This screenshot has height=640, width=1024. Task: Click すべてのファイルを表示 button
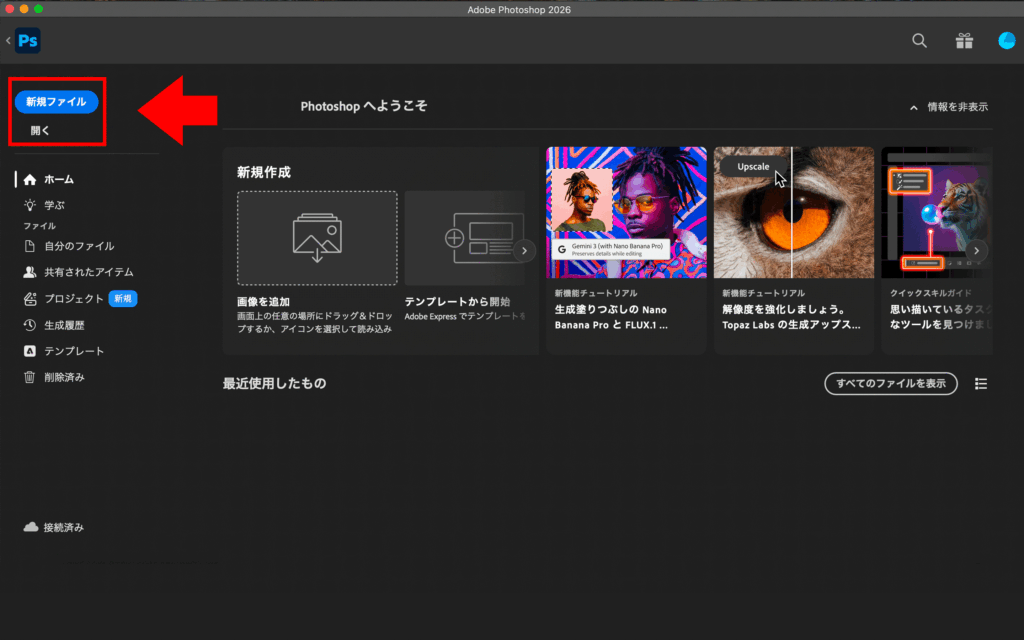[890, 384]
